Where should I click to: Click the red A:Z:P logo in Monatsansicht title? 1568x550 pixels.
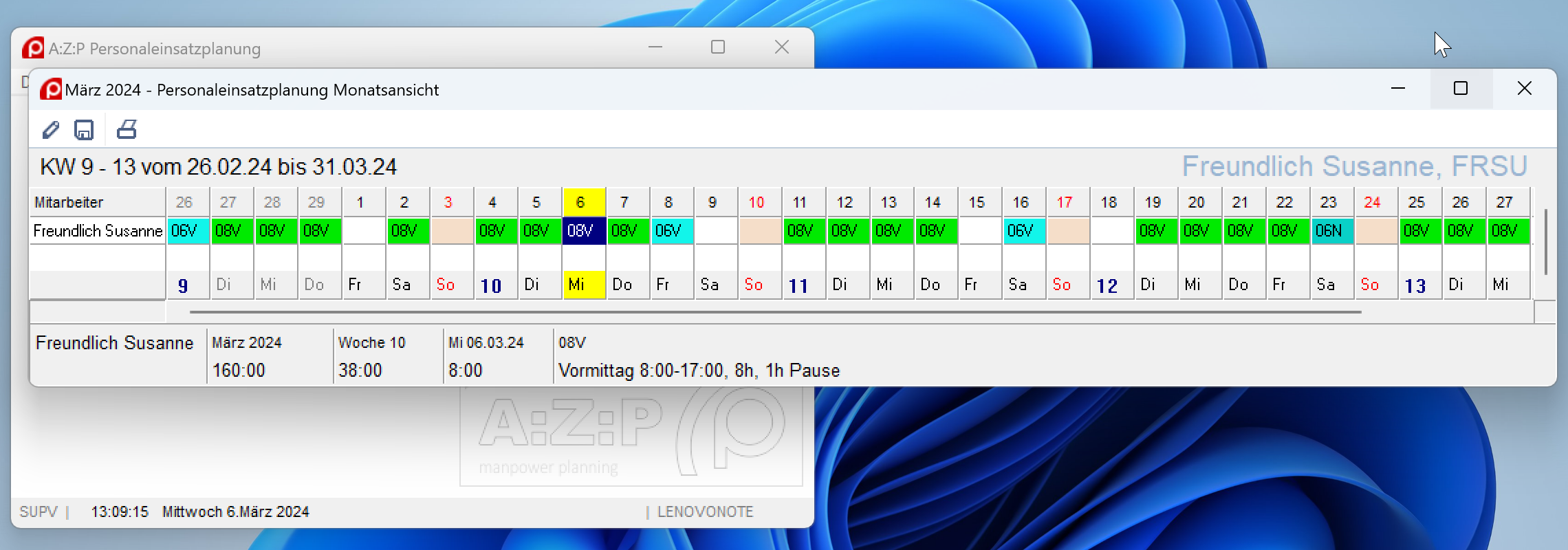point(50,89)
